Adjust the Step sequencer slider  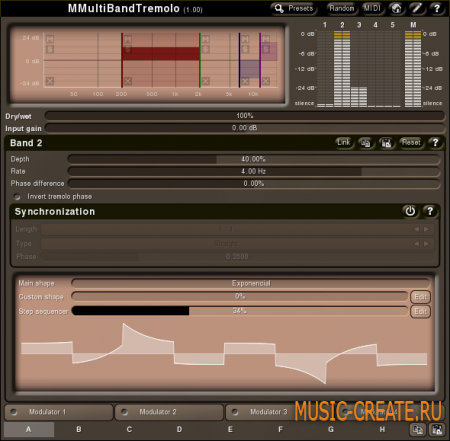(x=240, y=311)
